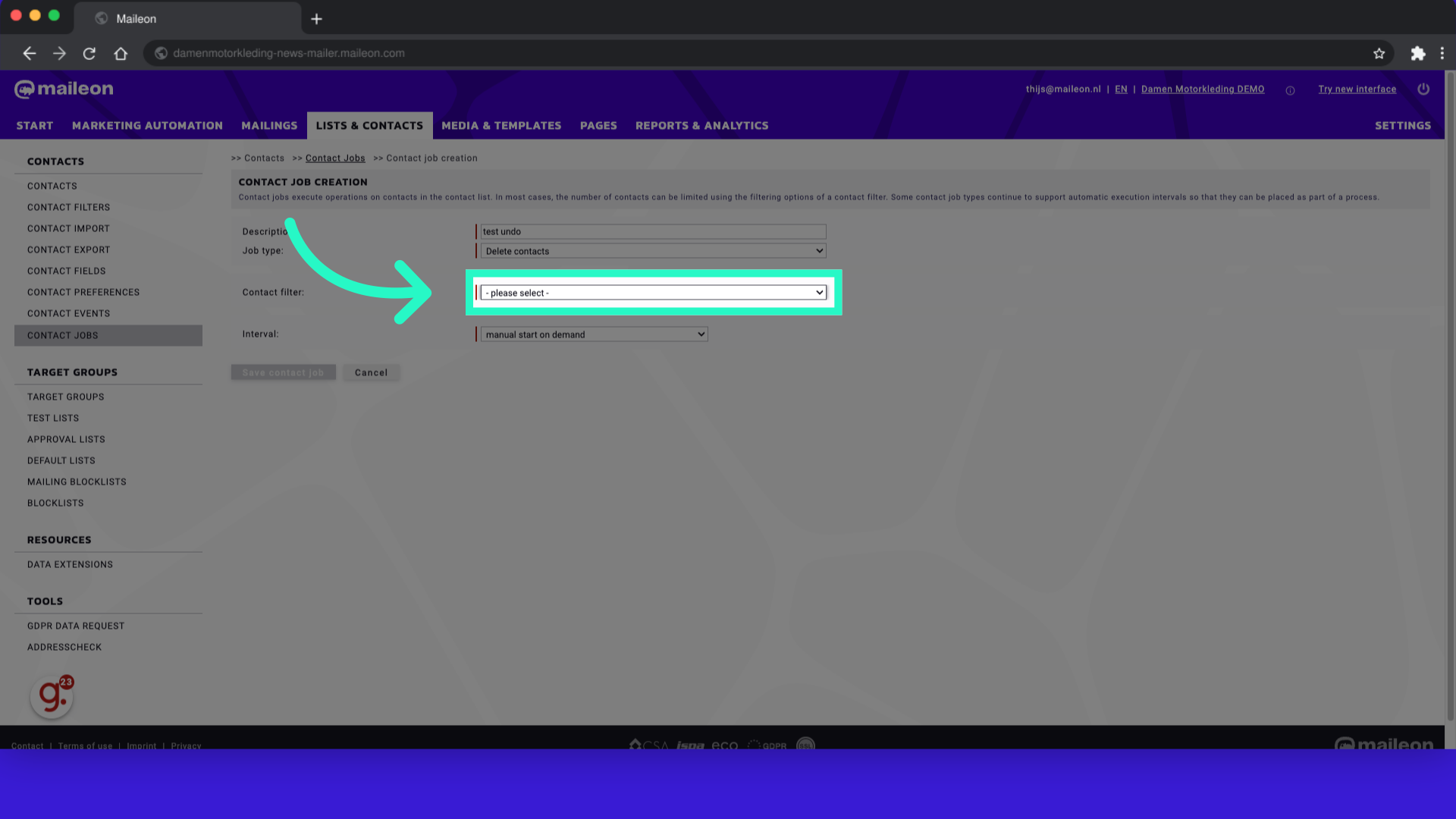Image resolution: width=1456 pixels, height=819 pixels.
Task: Click the Contact Jobs breadcrumb link
Action: [335, 158]
